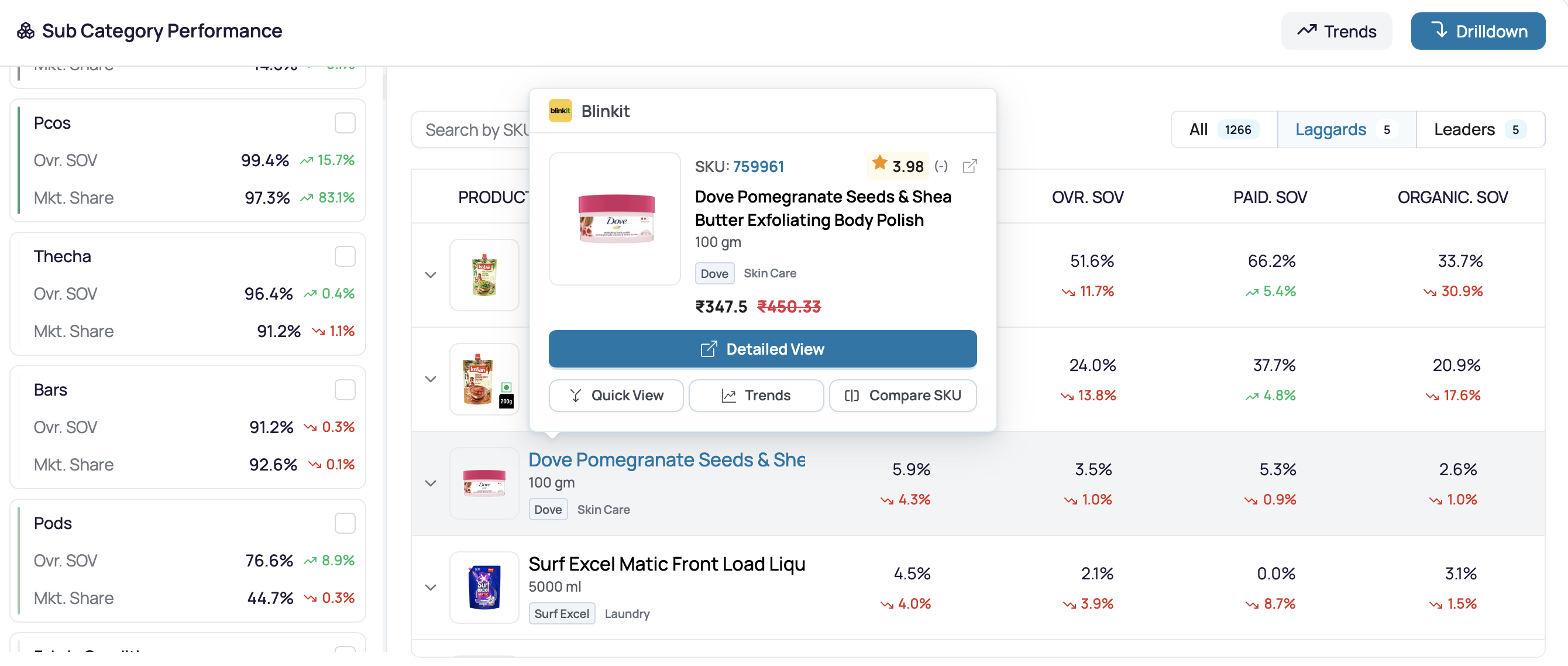Open external link icon next to rating
Viewport: 1568px width, 666px height.
[x=969, y=166]
